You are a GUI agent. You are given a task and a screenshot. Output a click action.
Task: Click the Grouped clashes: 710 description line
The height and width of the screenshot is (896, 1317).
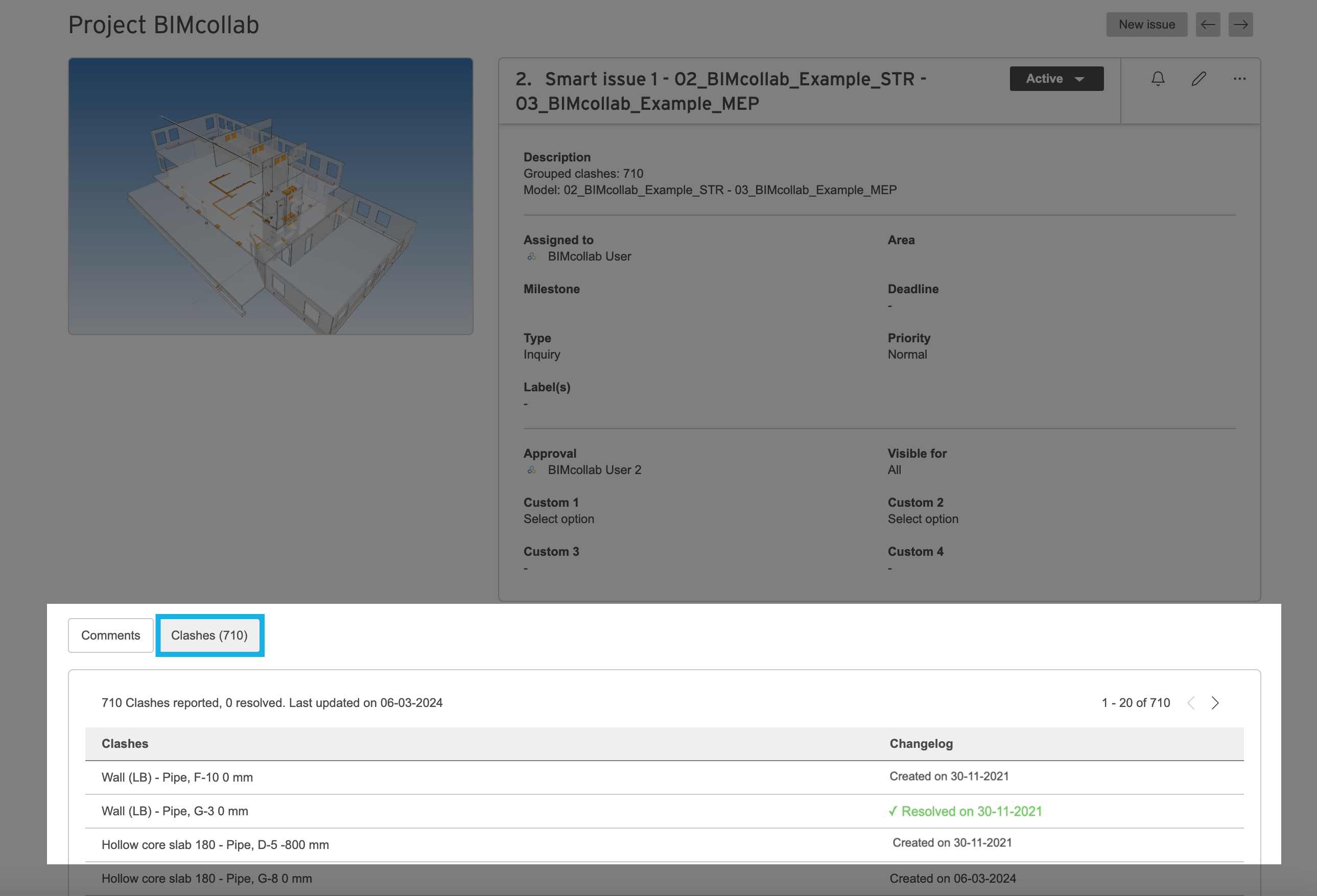coord(583,173)
